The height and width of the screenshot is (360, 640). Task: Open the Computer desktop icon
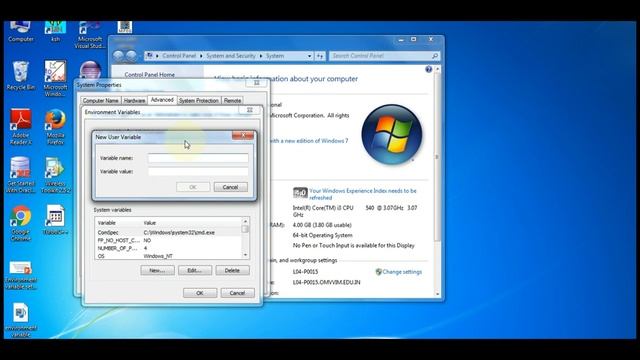pyautogui.click(x=20, y=31)
